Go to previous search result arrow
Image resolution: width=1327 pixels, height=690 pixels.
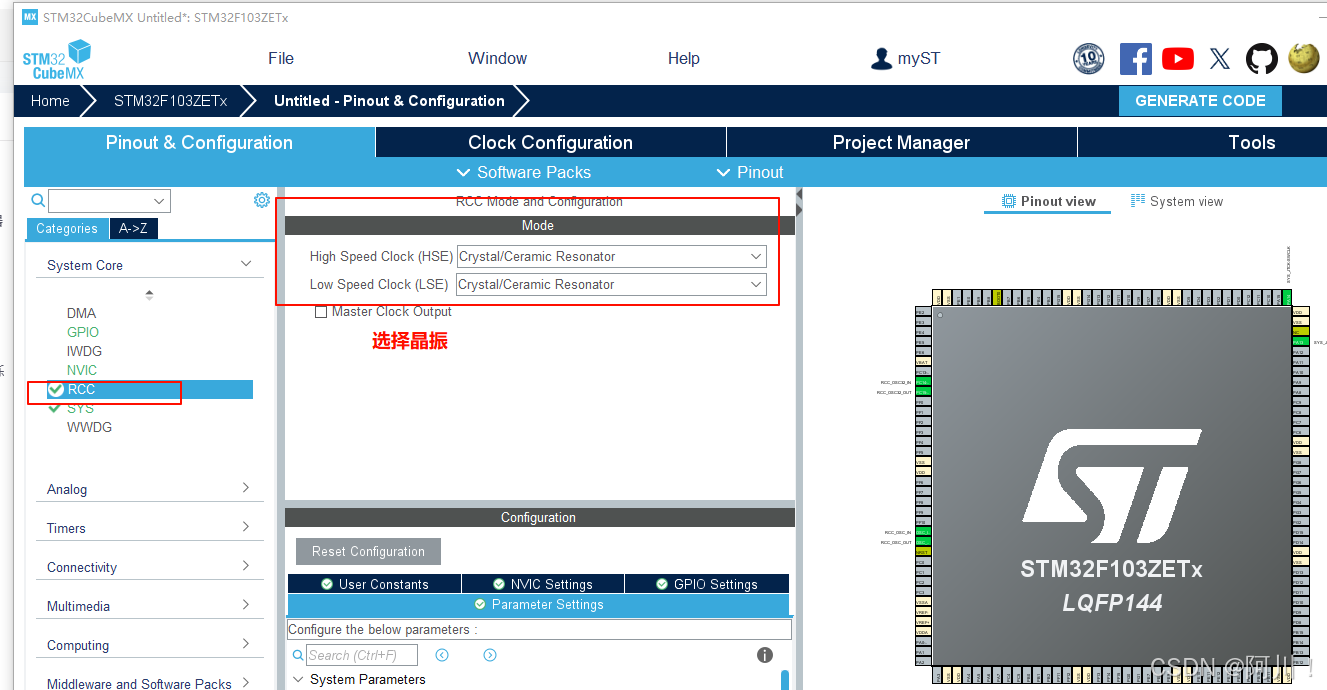tap(442, 655)
